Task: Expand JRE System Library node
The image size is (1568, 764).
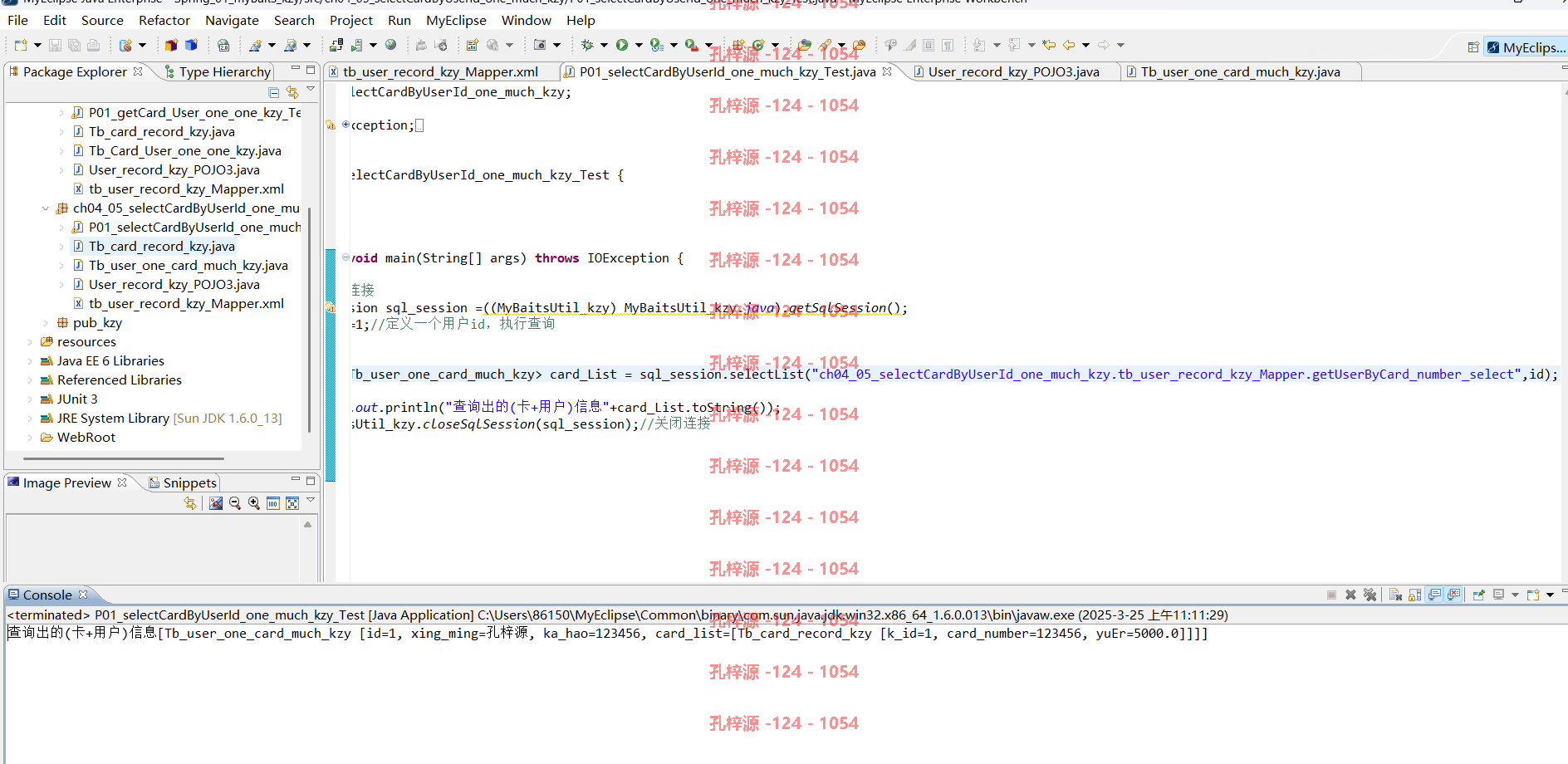Action: point(30,419)
